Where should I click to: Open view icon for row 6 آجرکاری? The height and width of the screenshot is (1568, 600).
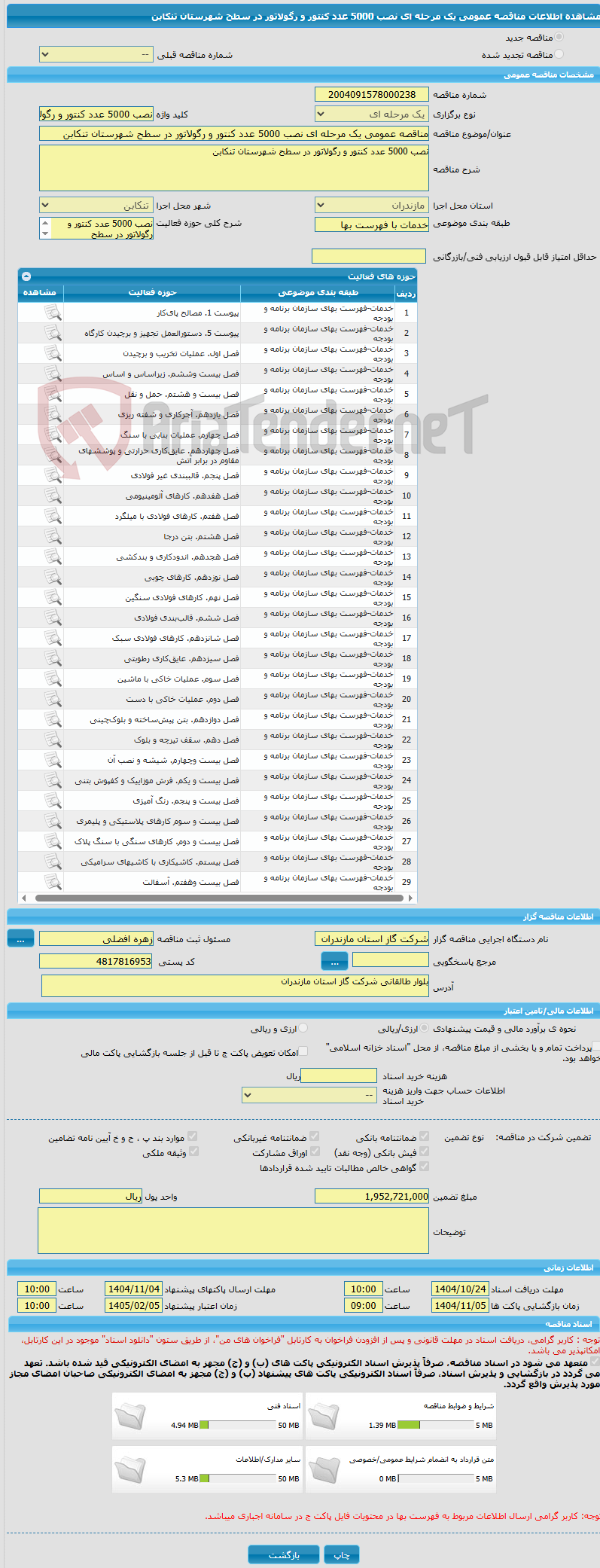coord(53,414)
